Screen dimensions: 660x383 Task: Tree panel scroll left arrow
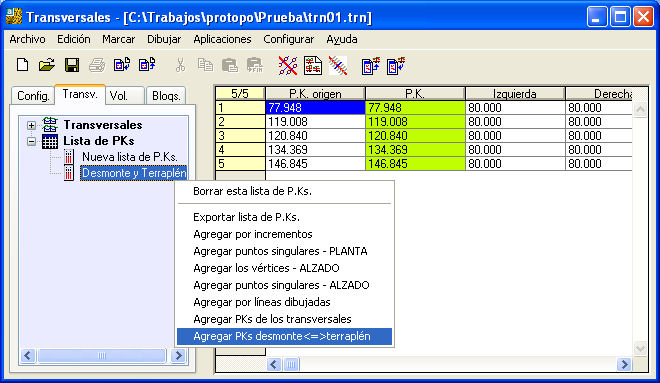click(28, 356)
